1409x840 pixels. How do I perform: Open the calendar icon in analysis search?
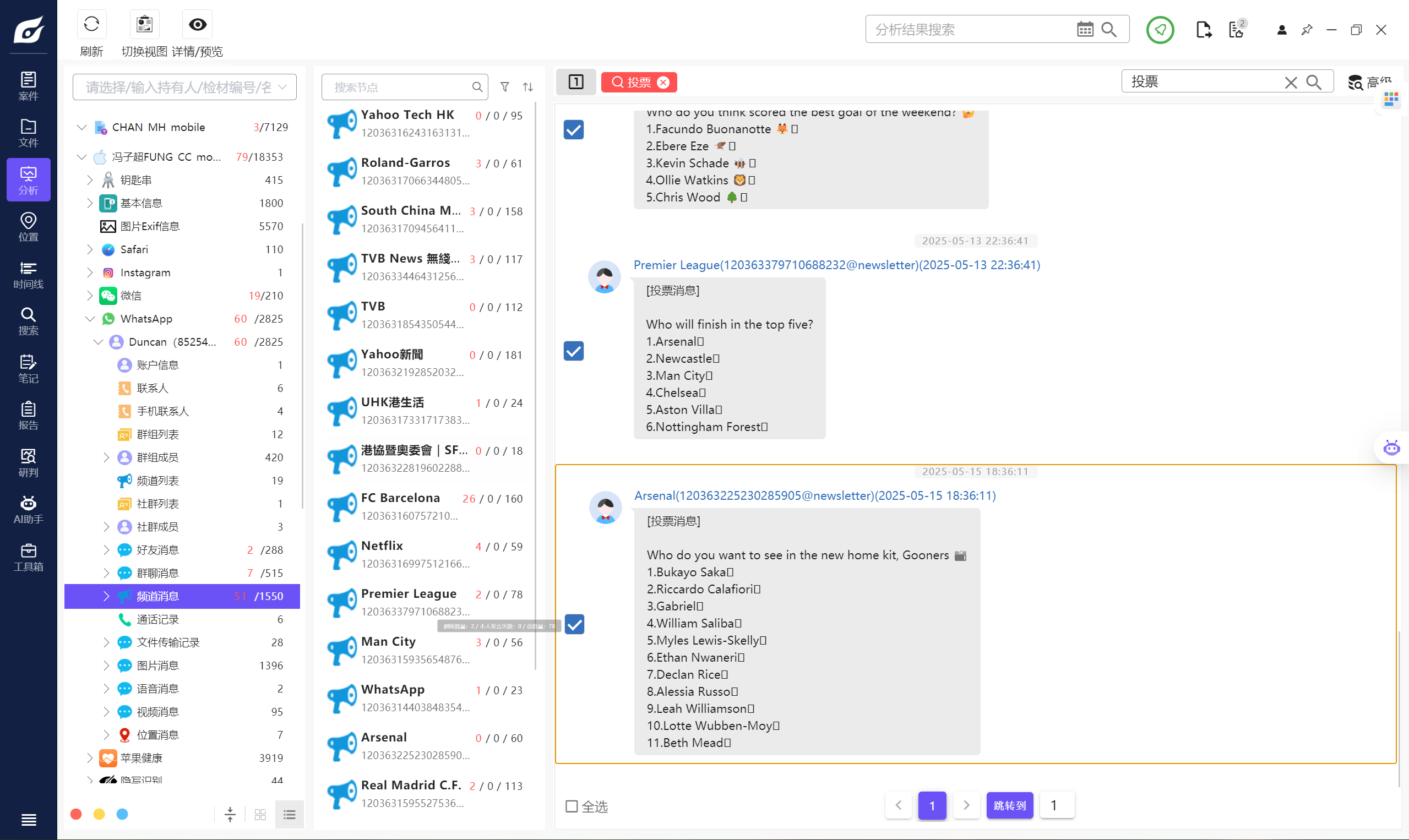pos(1085,29)
